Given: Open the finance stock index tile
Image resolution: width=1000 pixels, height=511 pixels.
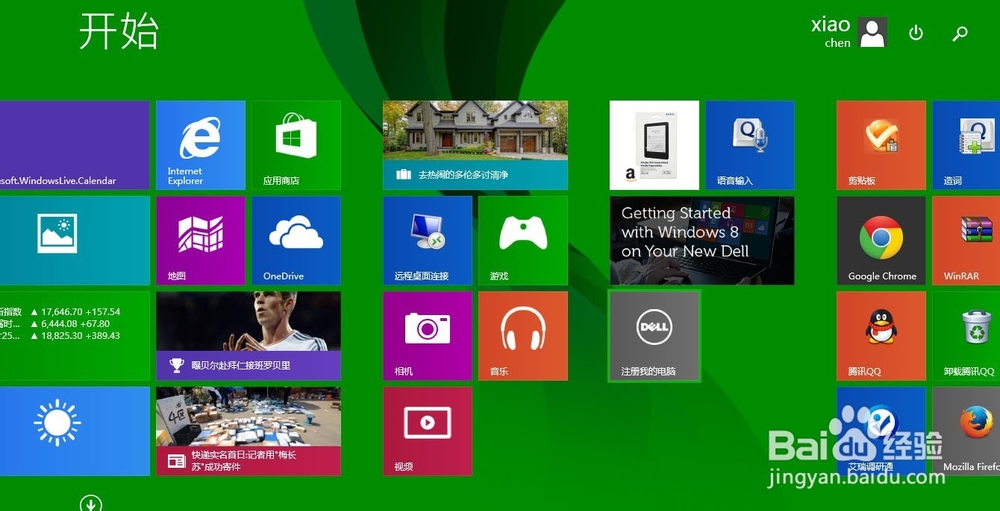Looking at the screenshot, I should pyautogui.click(x=75, y=336).
